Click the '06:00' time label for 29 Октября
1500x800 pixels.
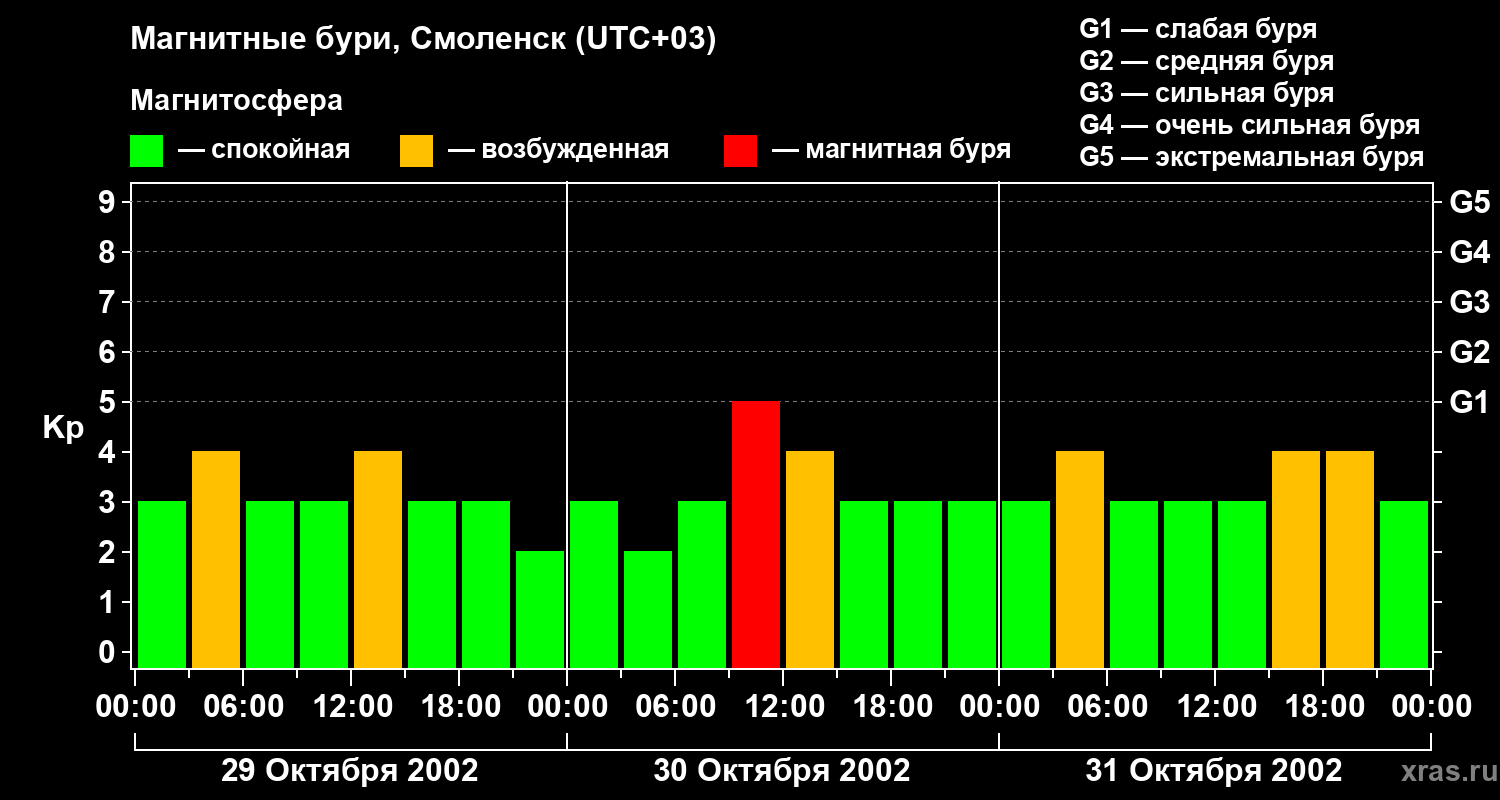click(243, 706)
